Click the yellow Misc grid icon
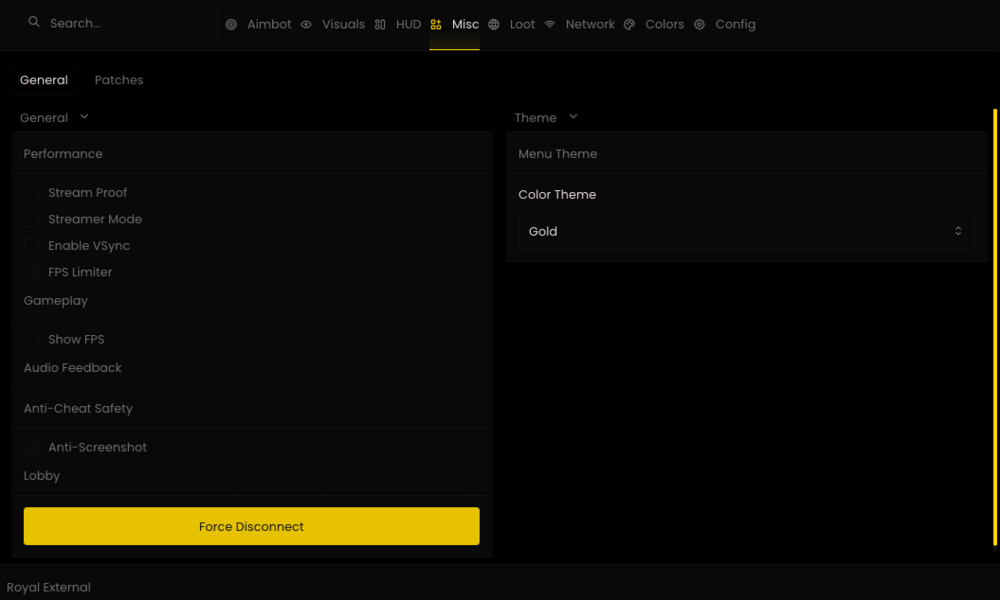 click(x=436, y=24)
